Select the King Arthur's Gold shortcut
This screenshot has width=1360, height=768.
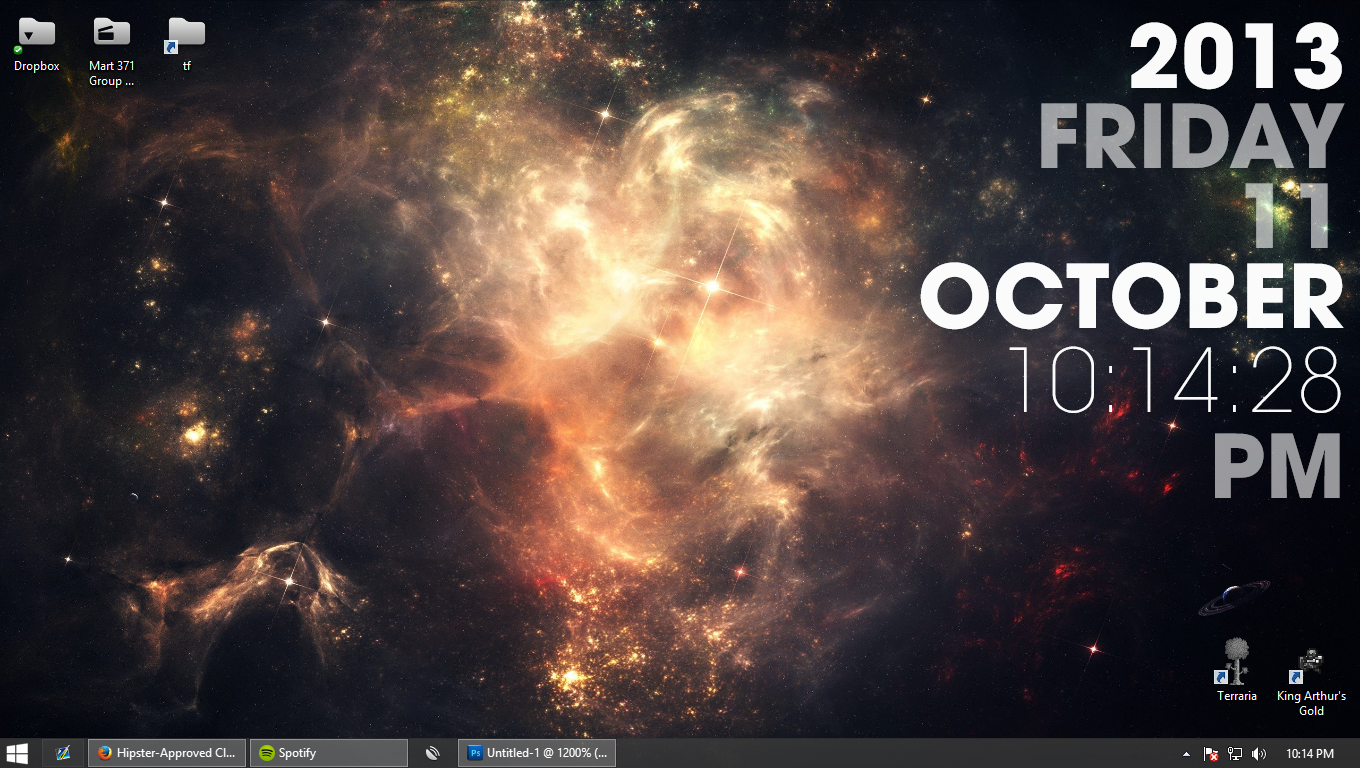pos(1311,683)
